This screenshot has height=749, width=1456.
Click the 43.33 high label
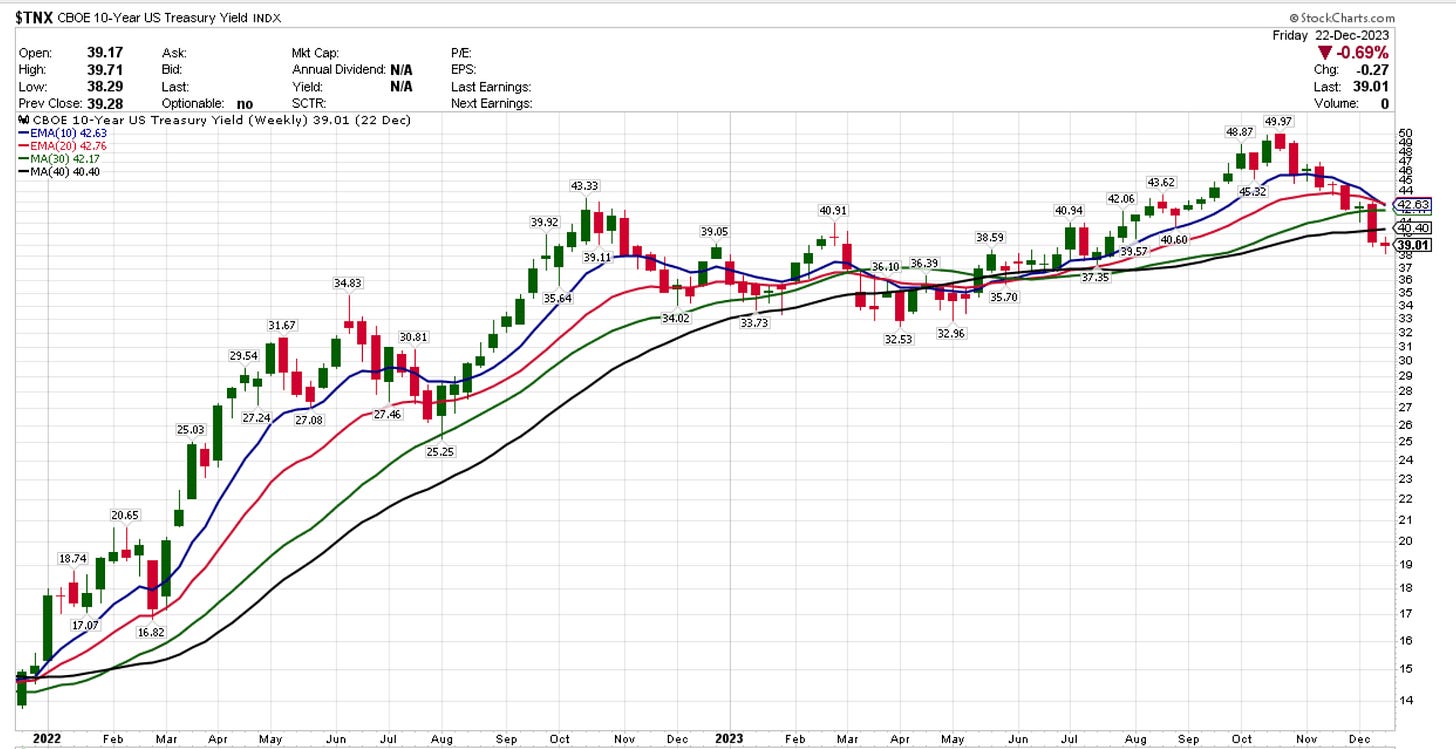pyautogui.click(x=585, y=186)
